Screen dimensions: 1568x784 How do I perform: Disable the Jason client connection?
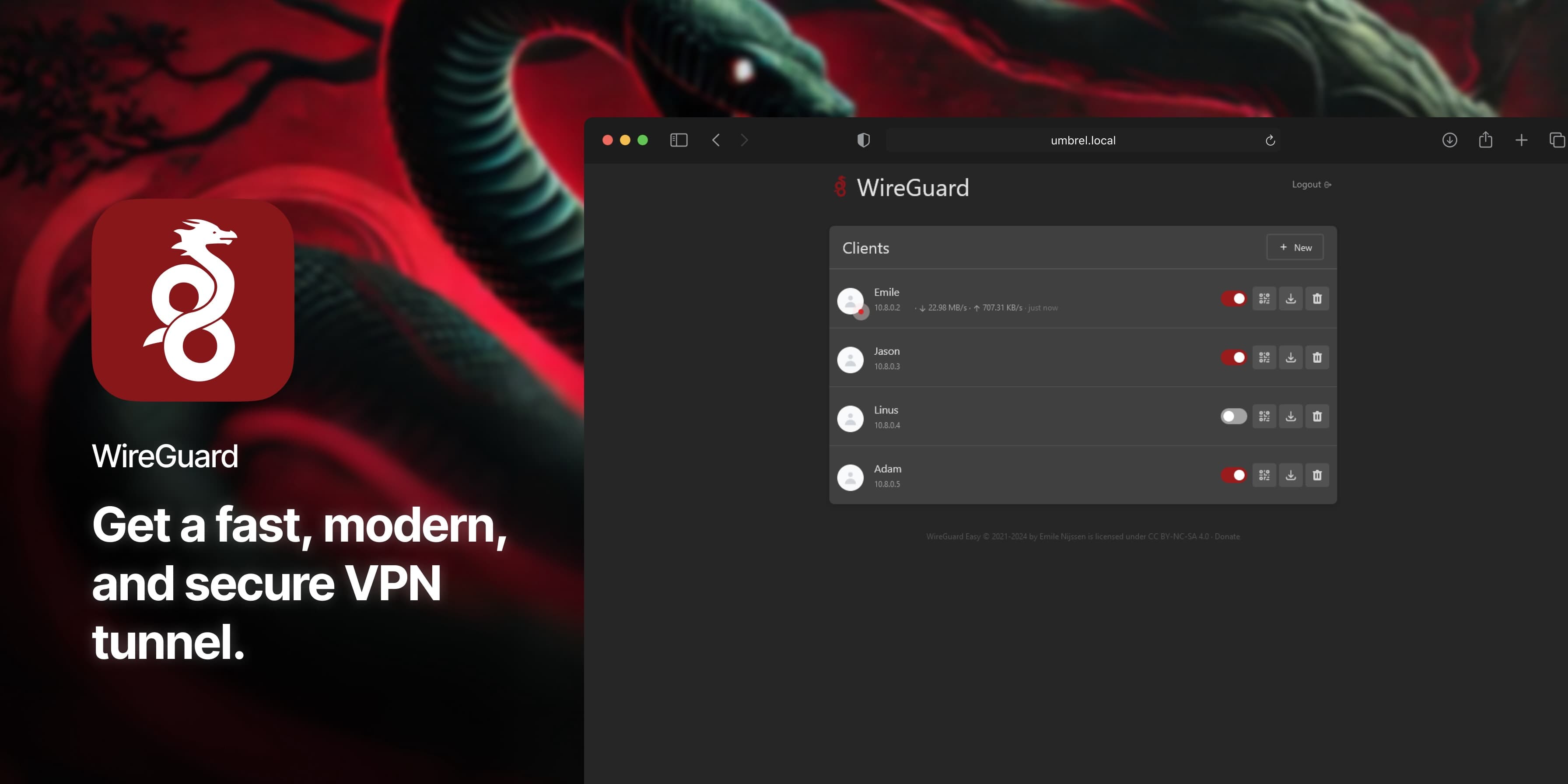click(1234, 357)
